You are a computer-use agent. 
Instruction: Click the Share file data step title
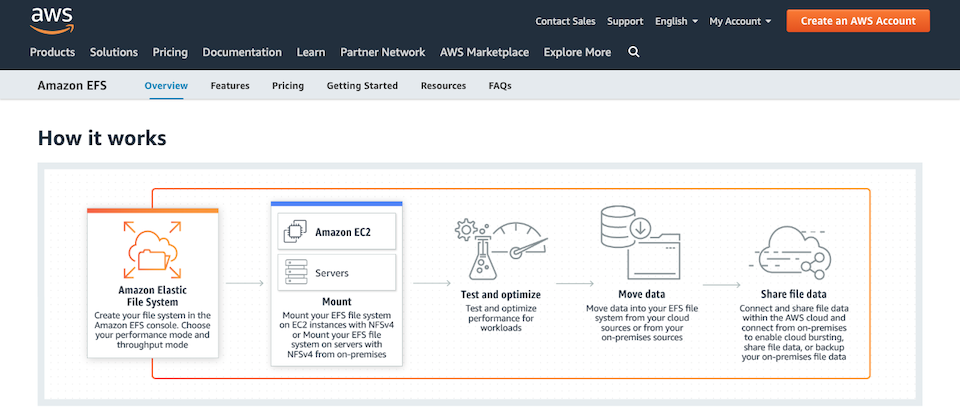click(x=793, y=294)
